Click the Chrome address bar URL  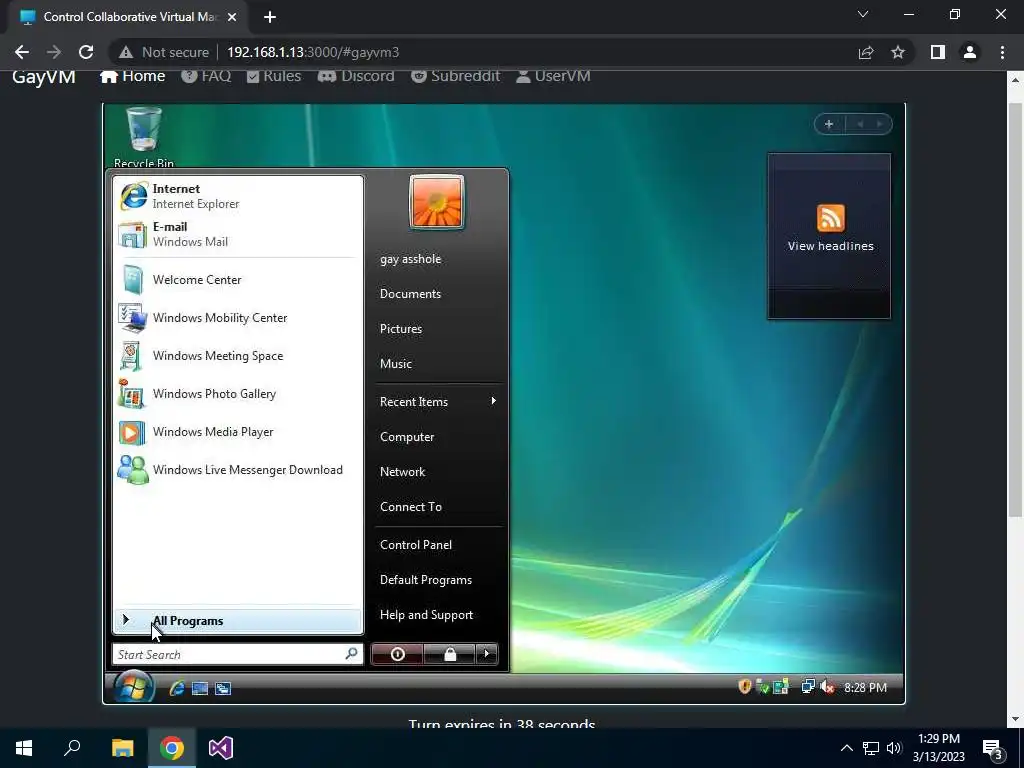click(x=313, y=52)
